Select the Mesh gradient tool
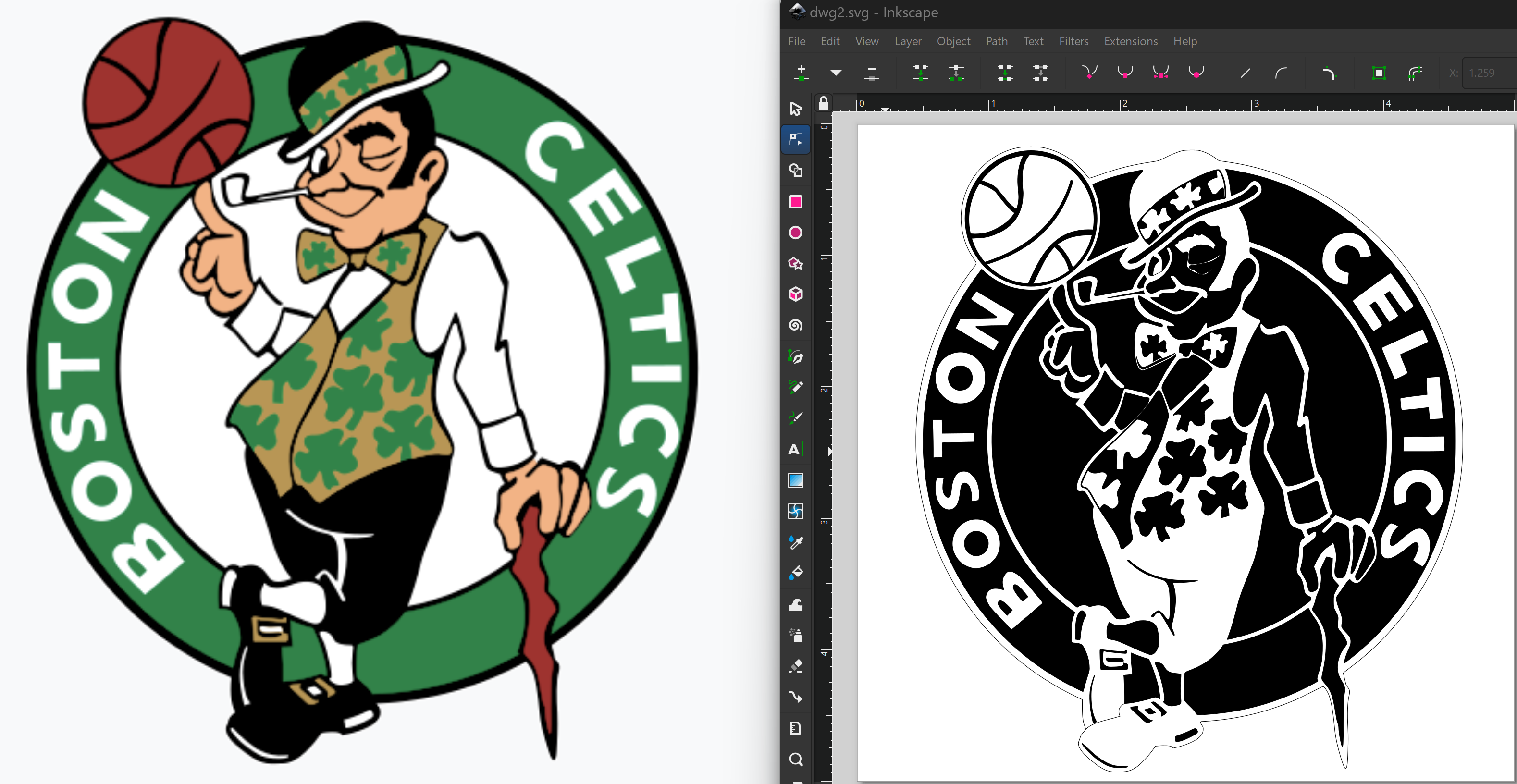Viewport: 1517px width, 784px height. [x=796, y=511]
